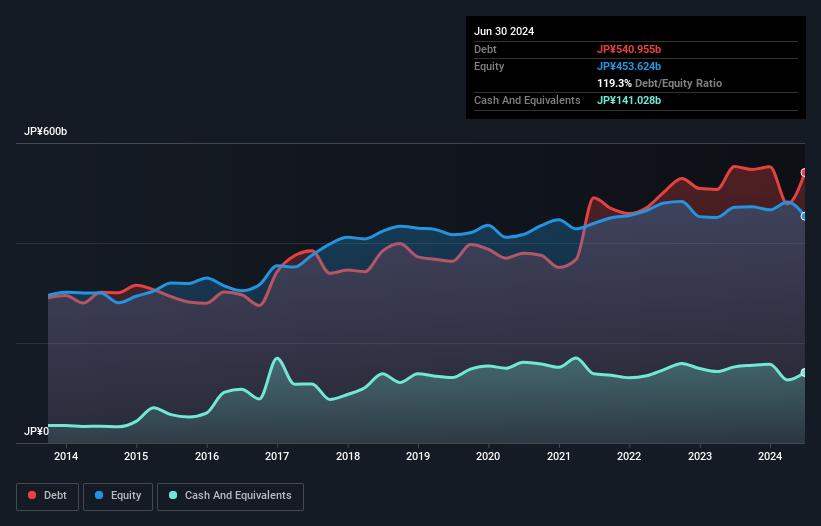Click the Equity value JP¥453.624b

click(629, 66)
